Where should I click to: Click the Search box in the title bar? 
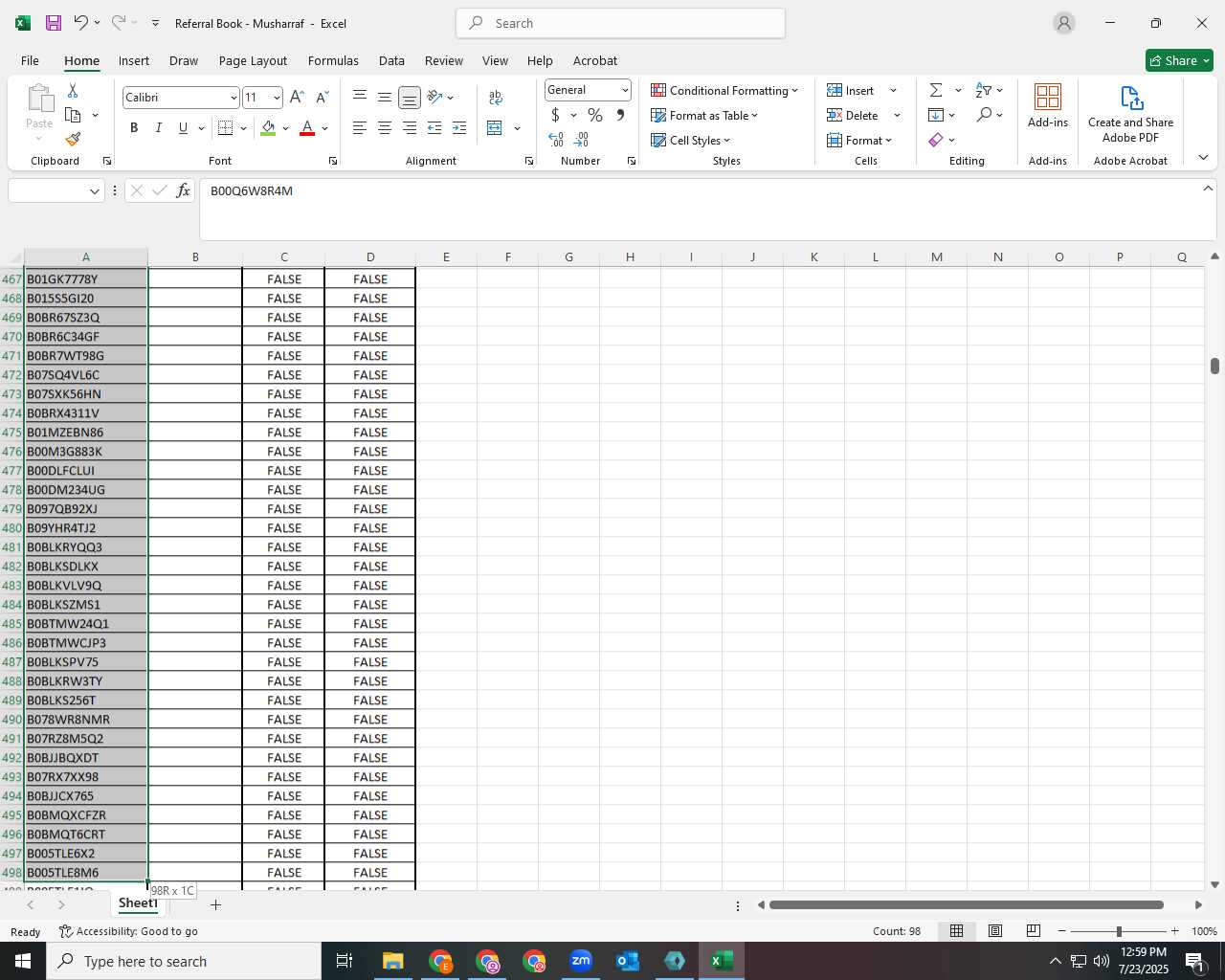(620, 23)
